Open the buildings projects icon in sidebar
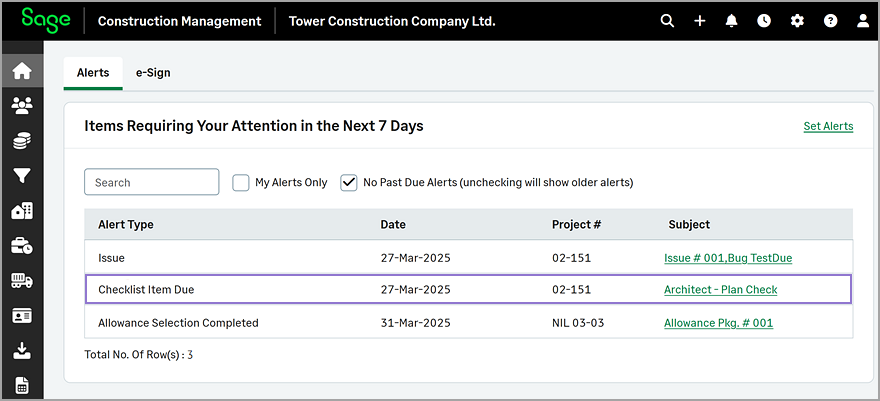This screenshot has width=880, height=401. [x=22, y=211]
